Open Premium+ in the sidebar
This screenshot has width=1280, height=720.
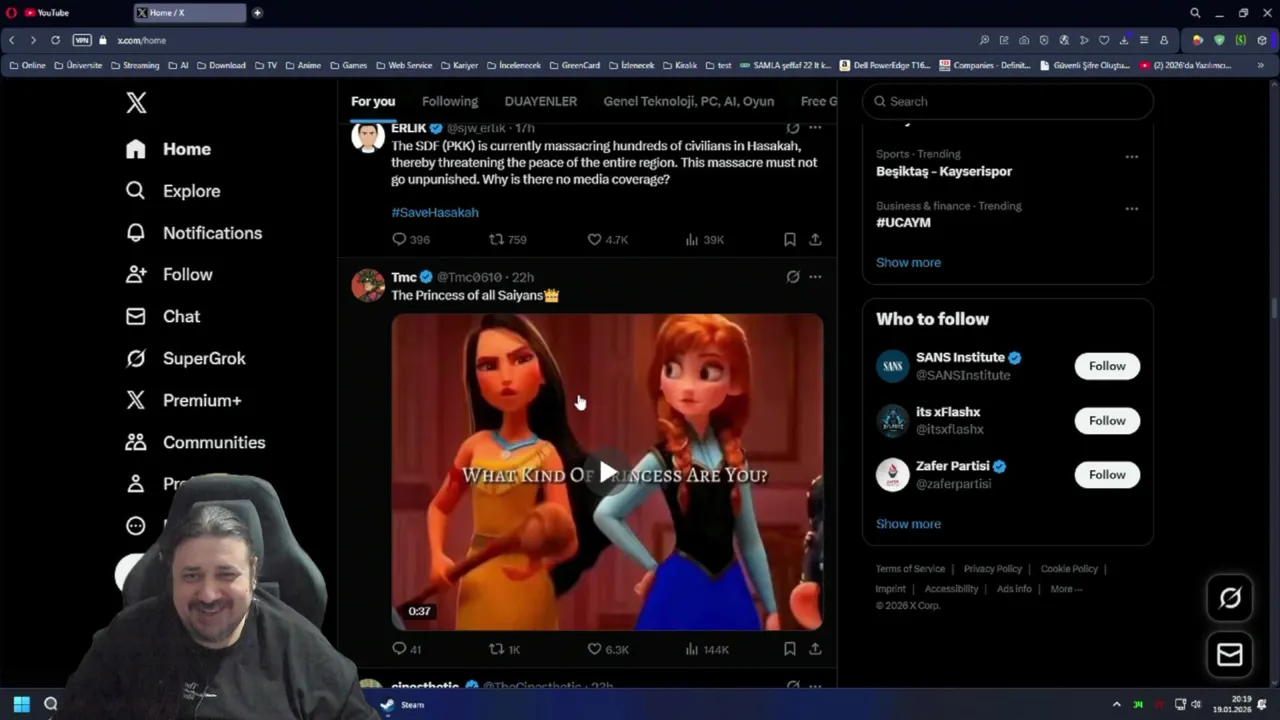(x=183, y=400)
